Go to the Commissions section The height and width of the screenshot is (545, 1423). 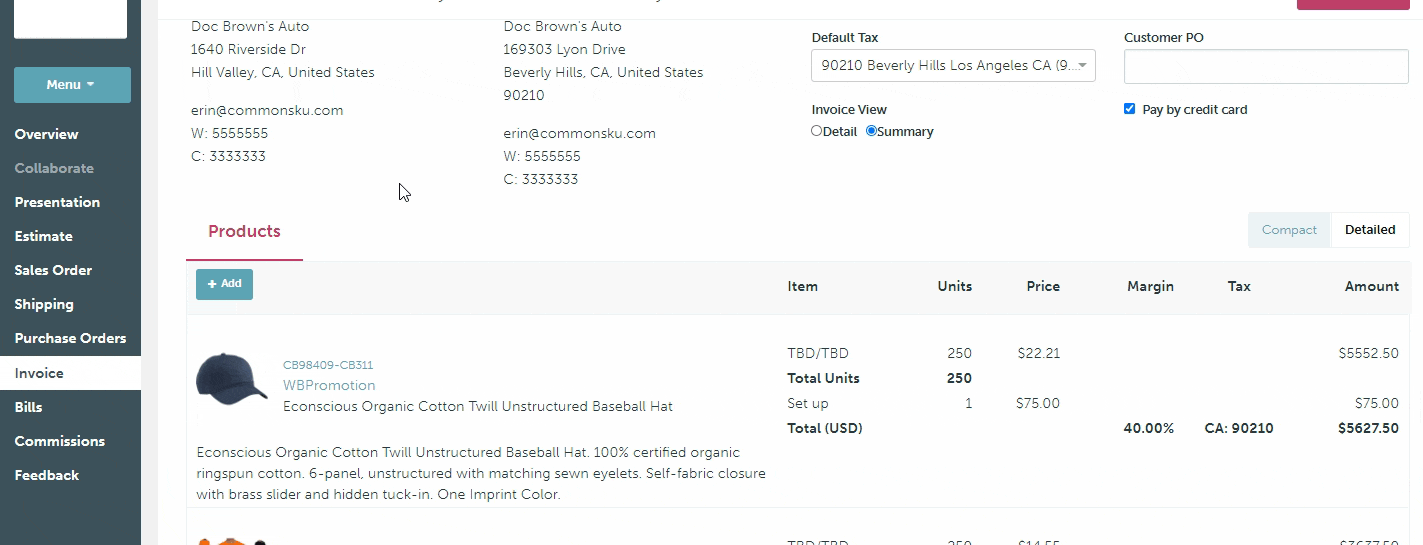[59, 441]
